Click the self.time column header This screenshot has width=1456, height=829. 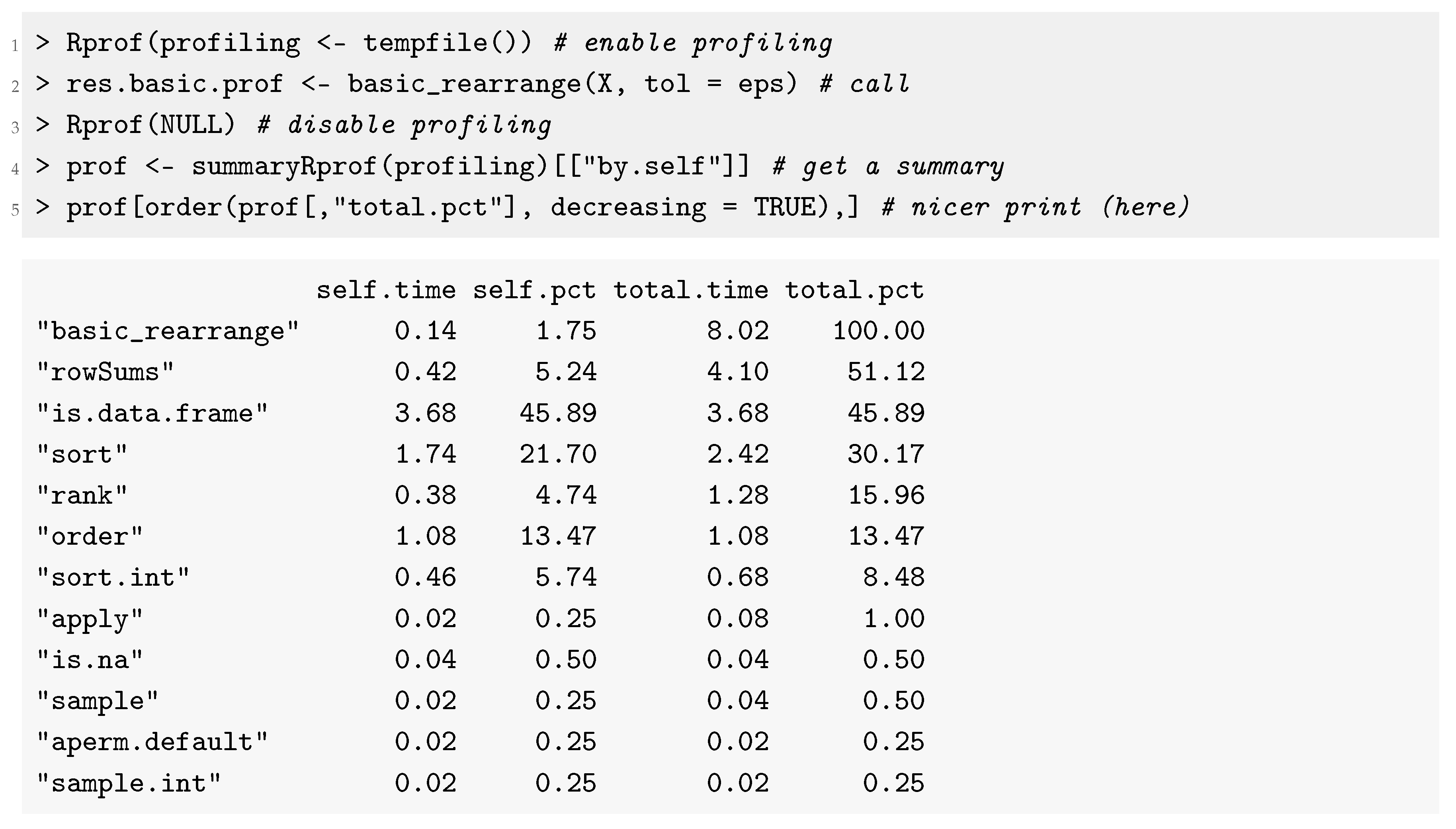tap(386, 290)
